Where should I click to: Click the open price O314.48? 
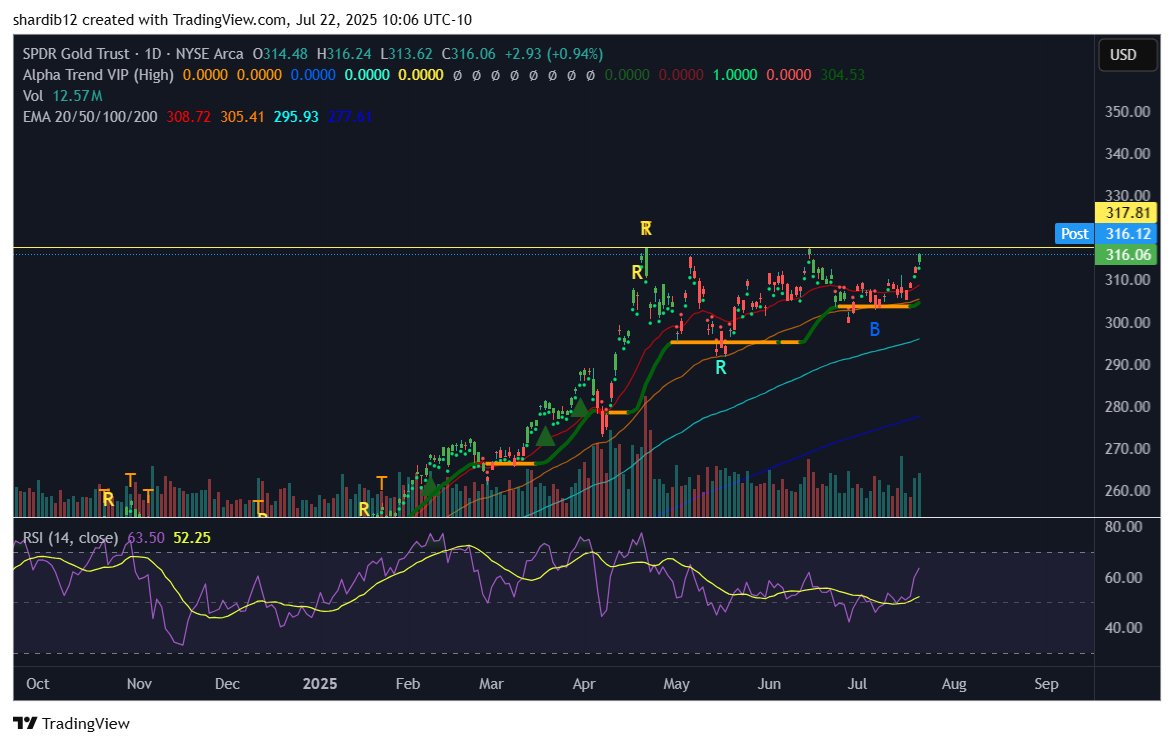point(280,54)
